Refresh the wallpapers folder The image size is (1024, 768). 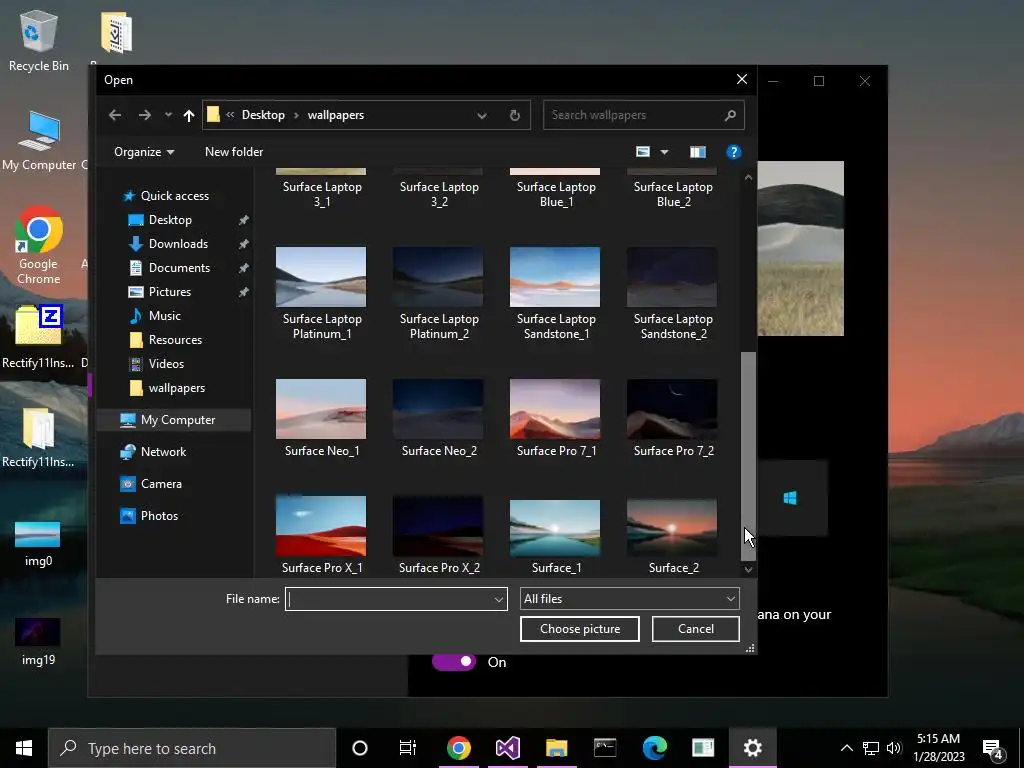click(x=515, y=116)
